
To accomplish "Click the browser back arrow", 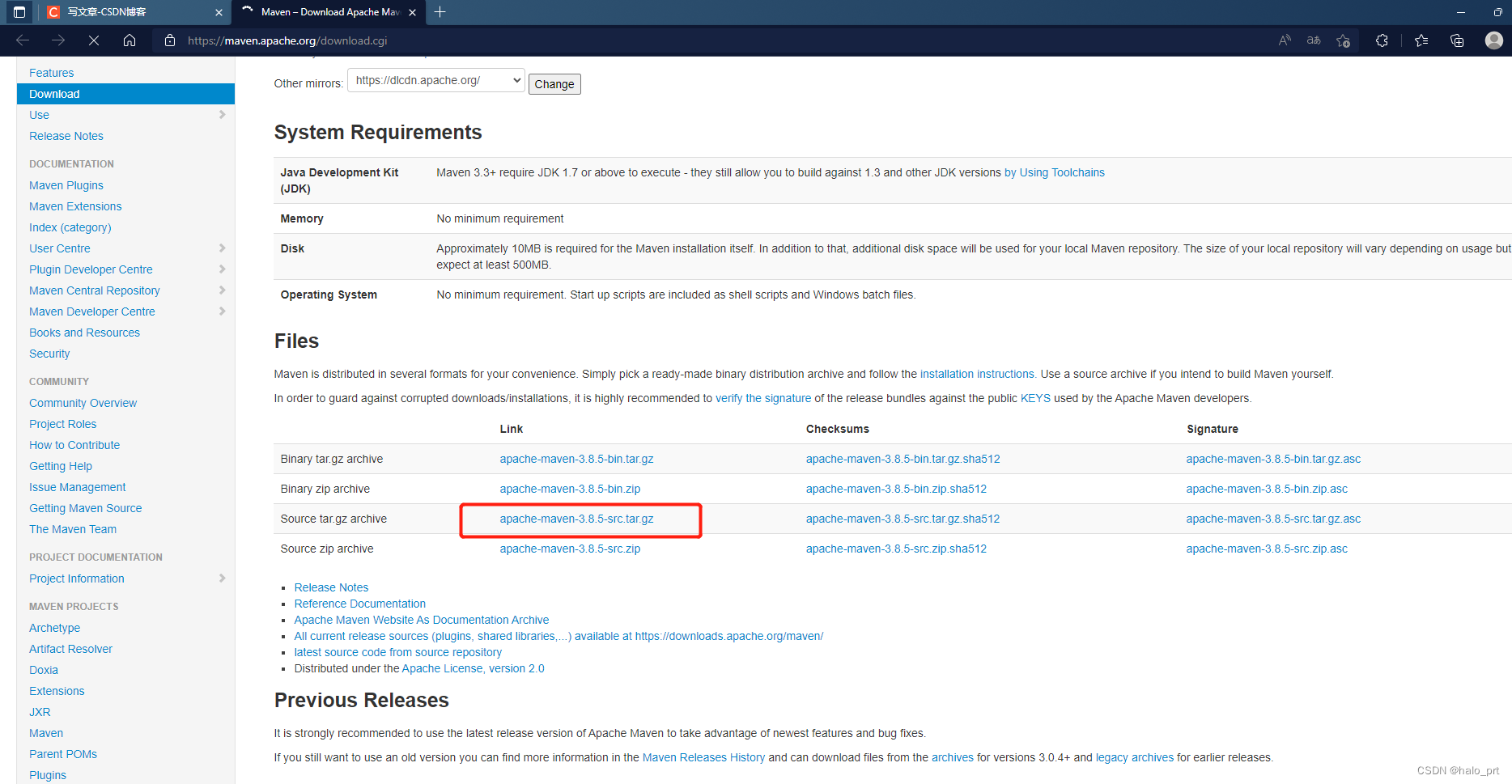I will (x=23, y=40).
